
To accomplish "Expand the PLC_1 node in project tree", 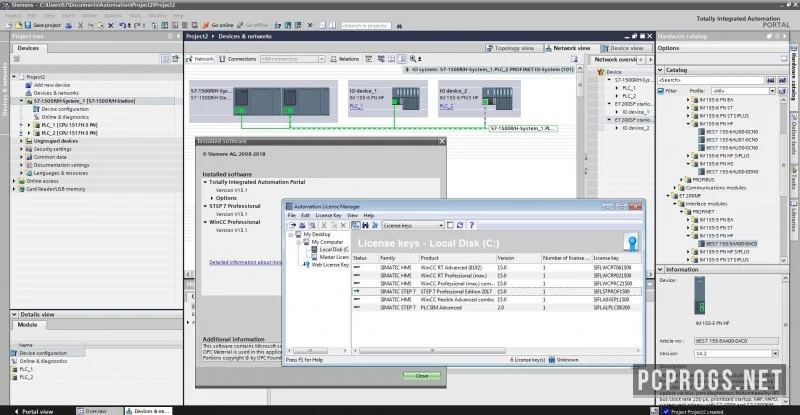I will 29,125.
